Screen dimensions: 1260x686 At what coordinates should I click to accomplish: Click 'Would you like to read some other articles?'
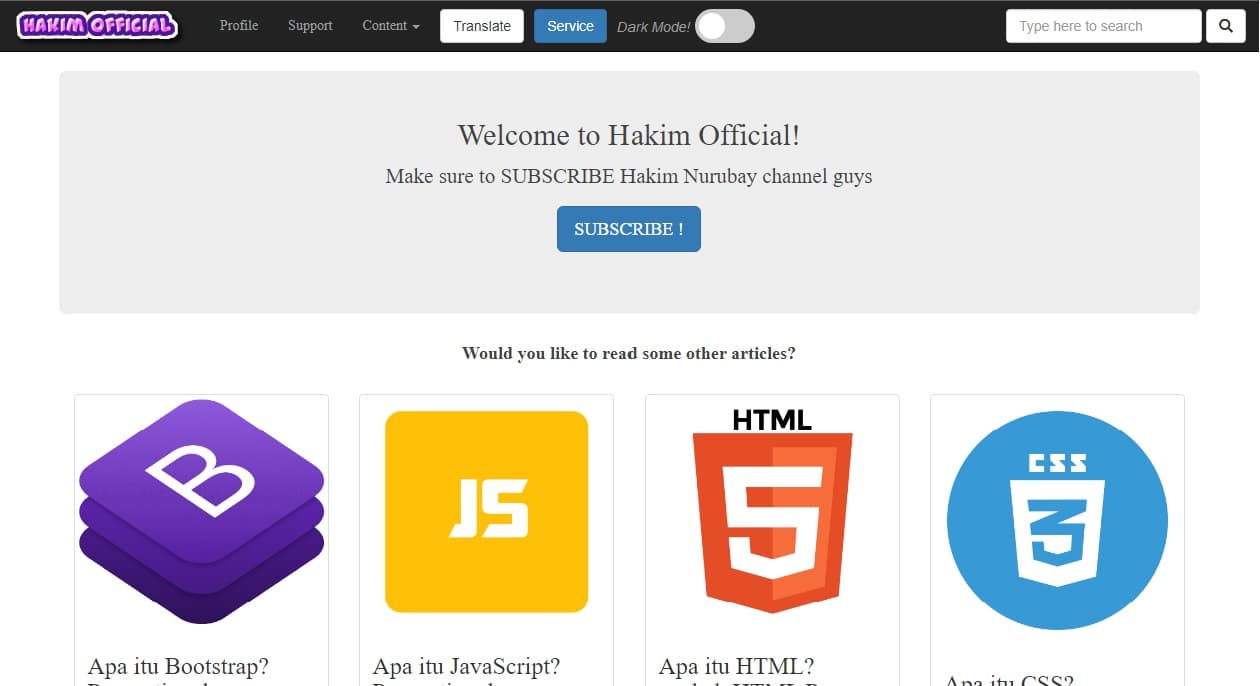(629, 353)
